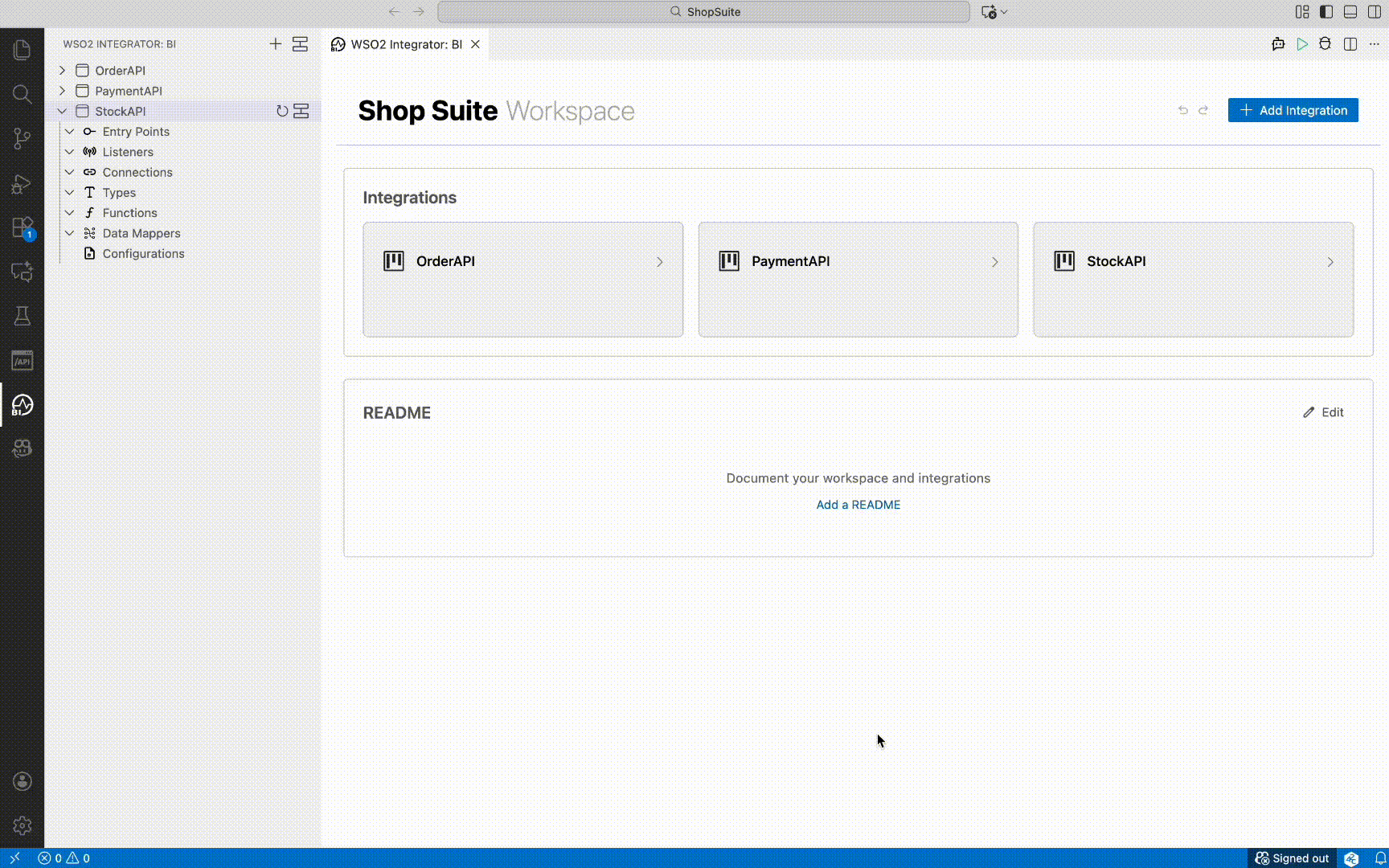The width and height of the screenshot is (1389, 868).
Task: Open the WSO2 Integrator BI activity bar icon
Action: (22, 406)
